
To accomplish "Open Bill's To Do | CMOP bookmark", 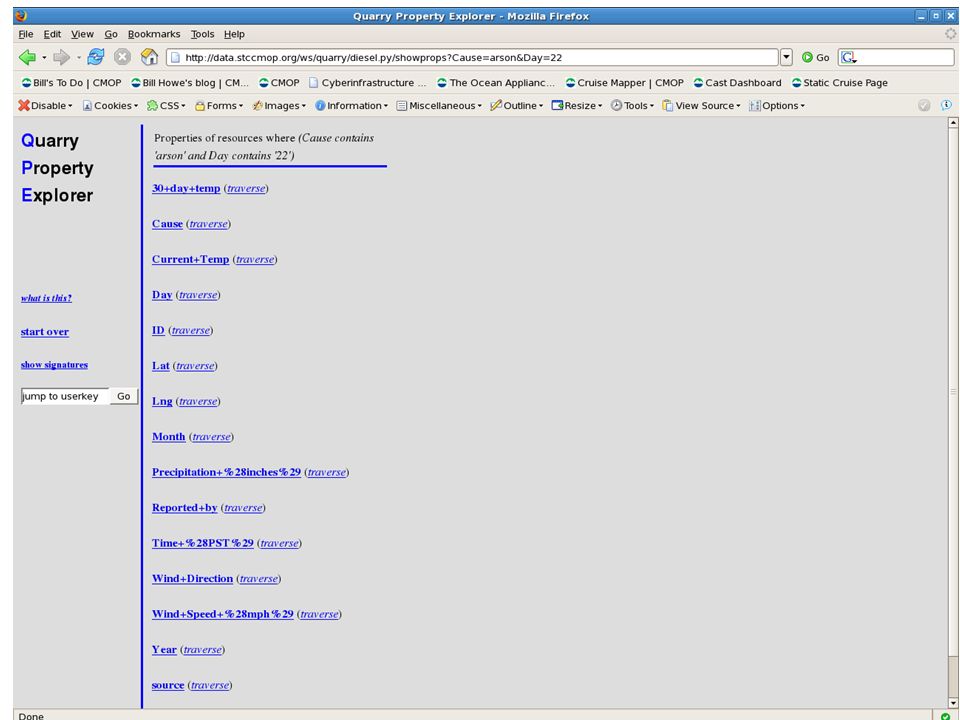I will [x=72, y=83].
